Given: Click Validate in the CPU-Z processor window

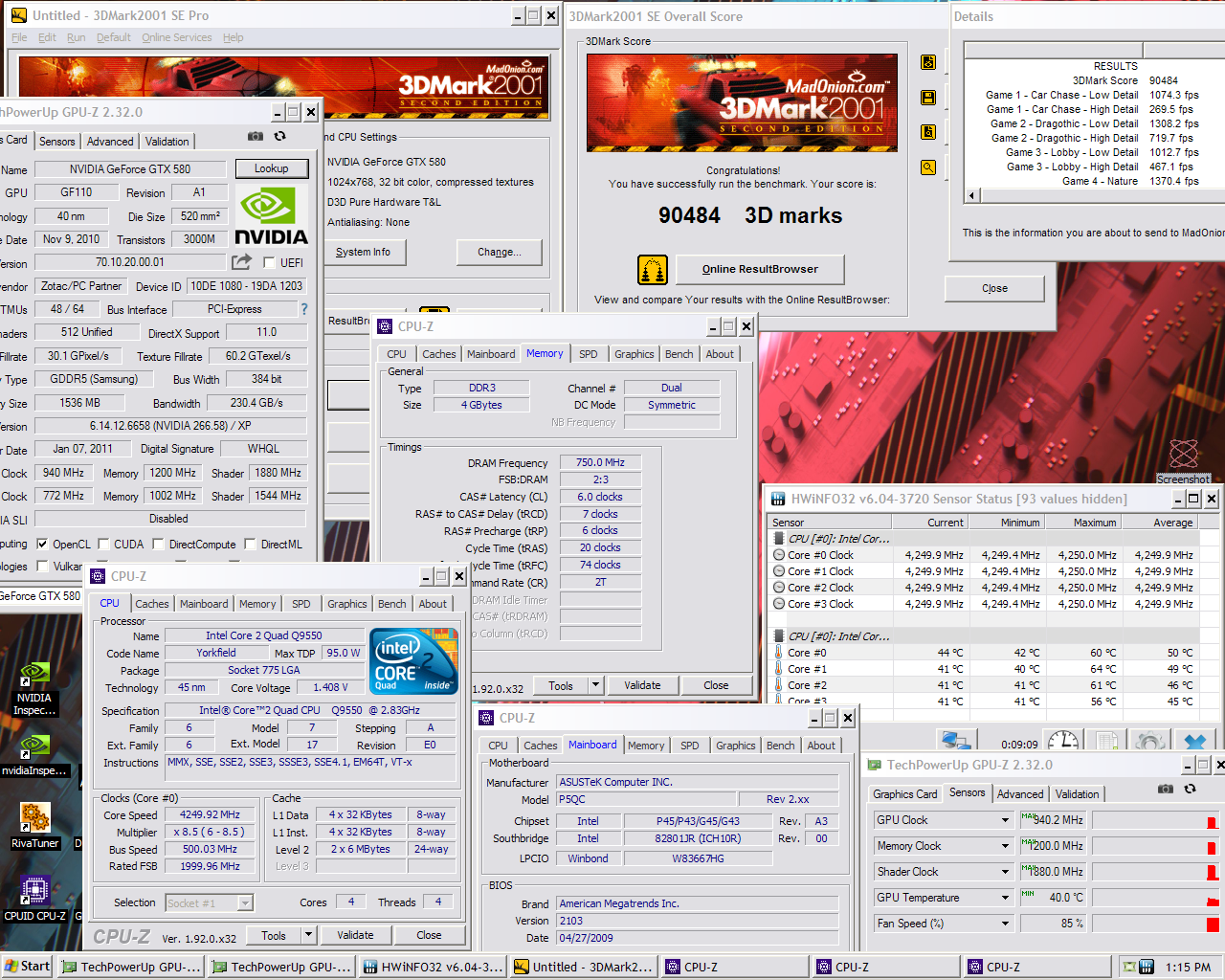Looking at the screenshot, I should coord(355,935).
